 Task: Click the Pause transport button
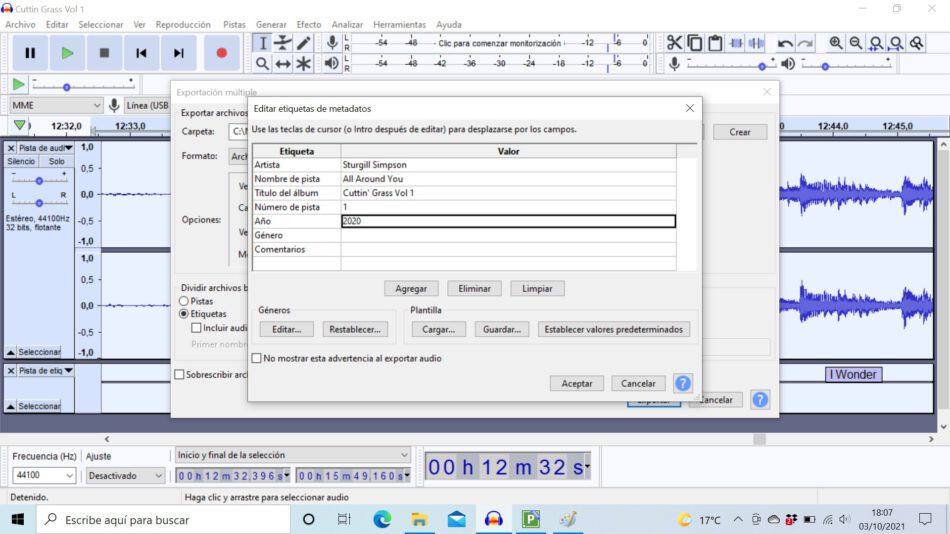30,53
